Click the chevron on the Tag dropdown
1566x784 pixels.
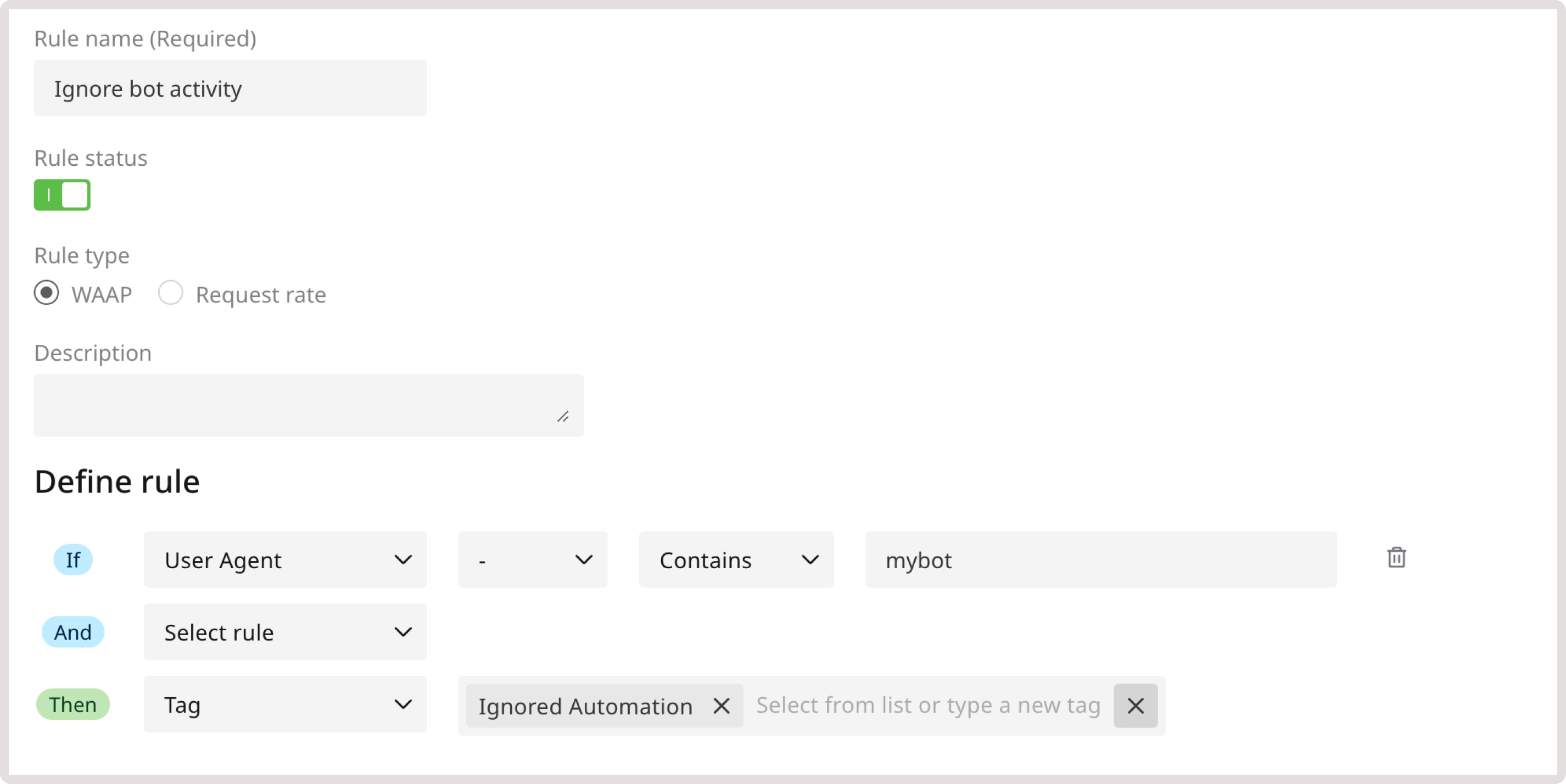click(x=403, y=704)
